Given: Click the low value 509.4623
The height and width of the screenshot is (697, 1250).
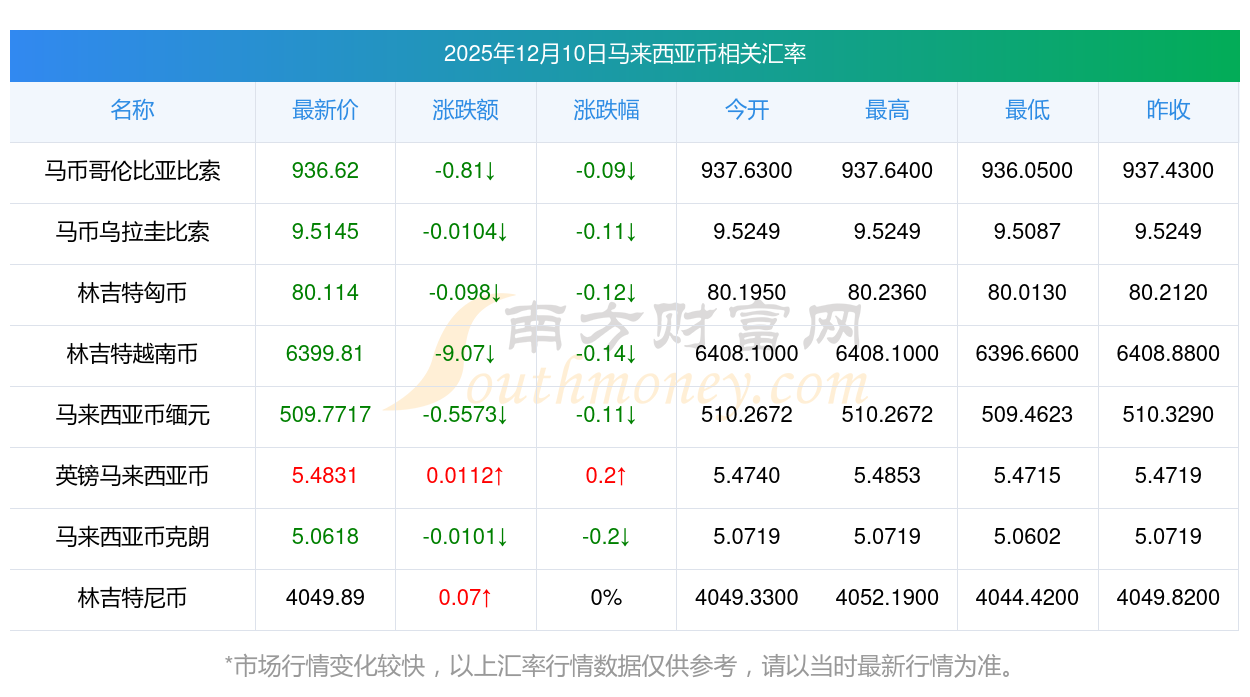Looking at the screenshot, I should pyautogui.click(x=1028, y=415).
